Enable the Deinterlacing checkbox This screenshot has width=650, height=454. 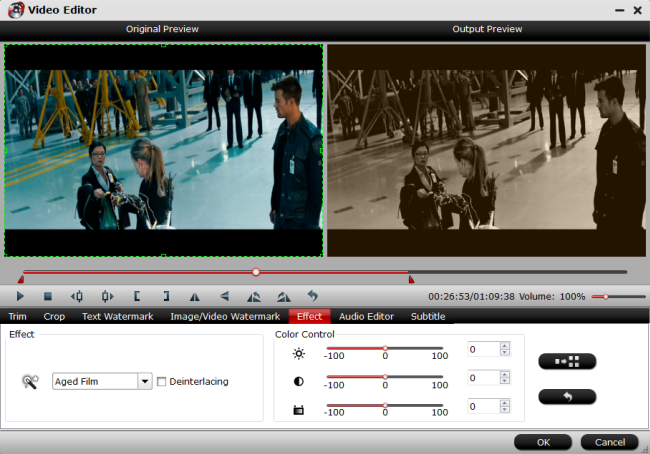coord(162,381)
